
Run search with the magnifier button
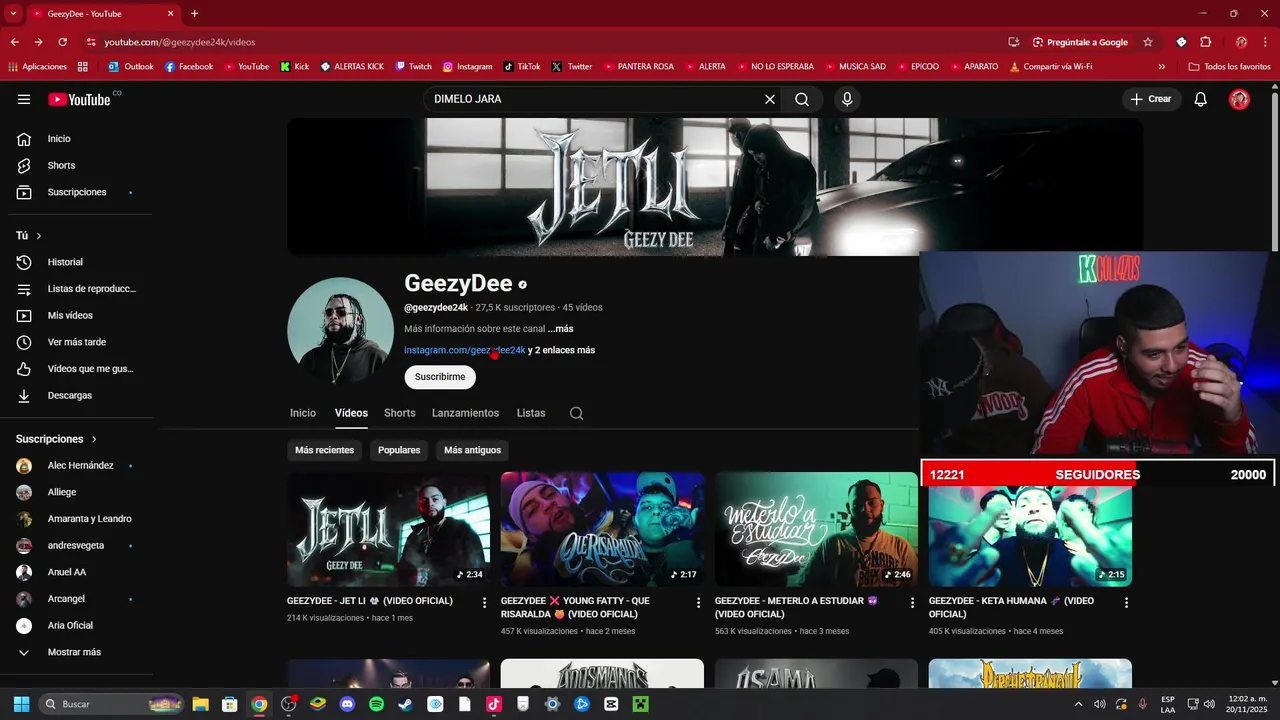[802, 99]
